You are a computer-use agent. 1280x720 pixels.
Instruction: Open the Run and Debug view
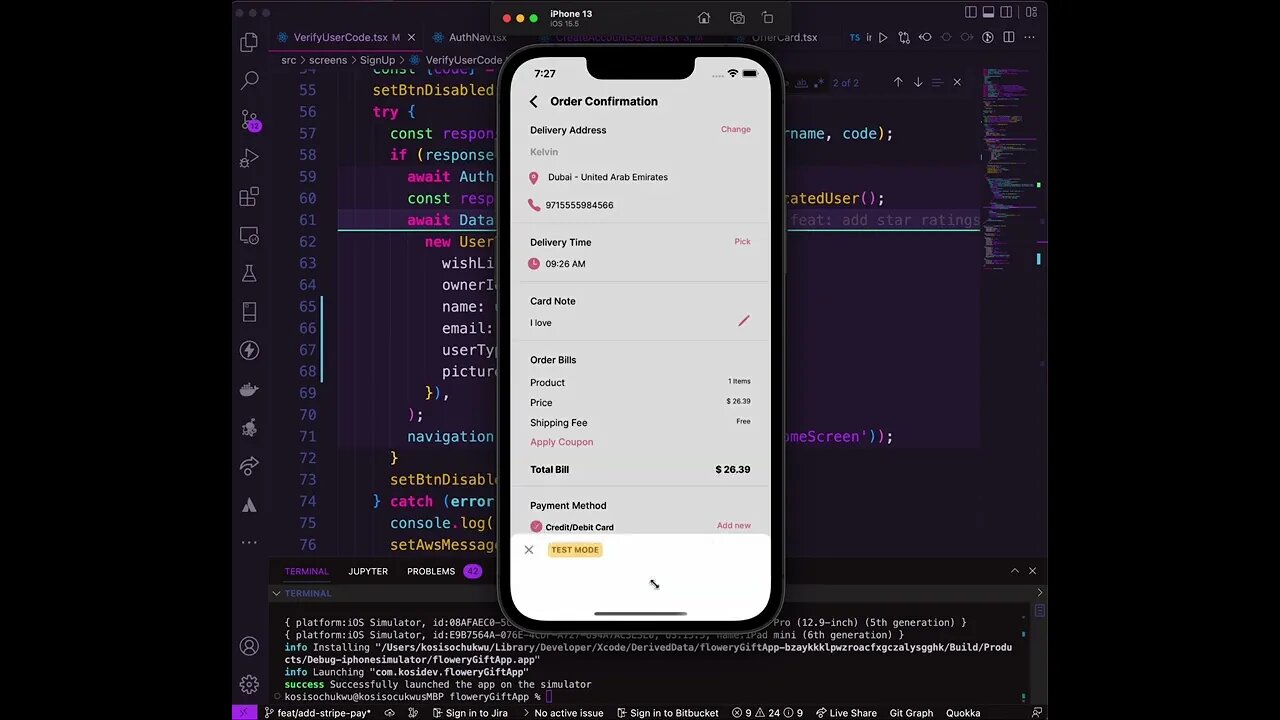tap(249, 158)
